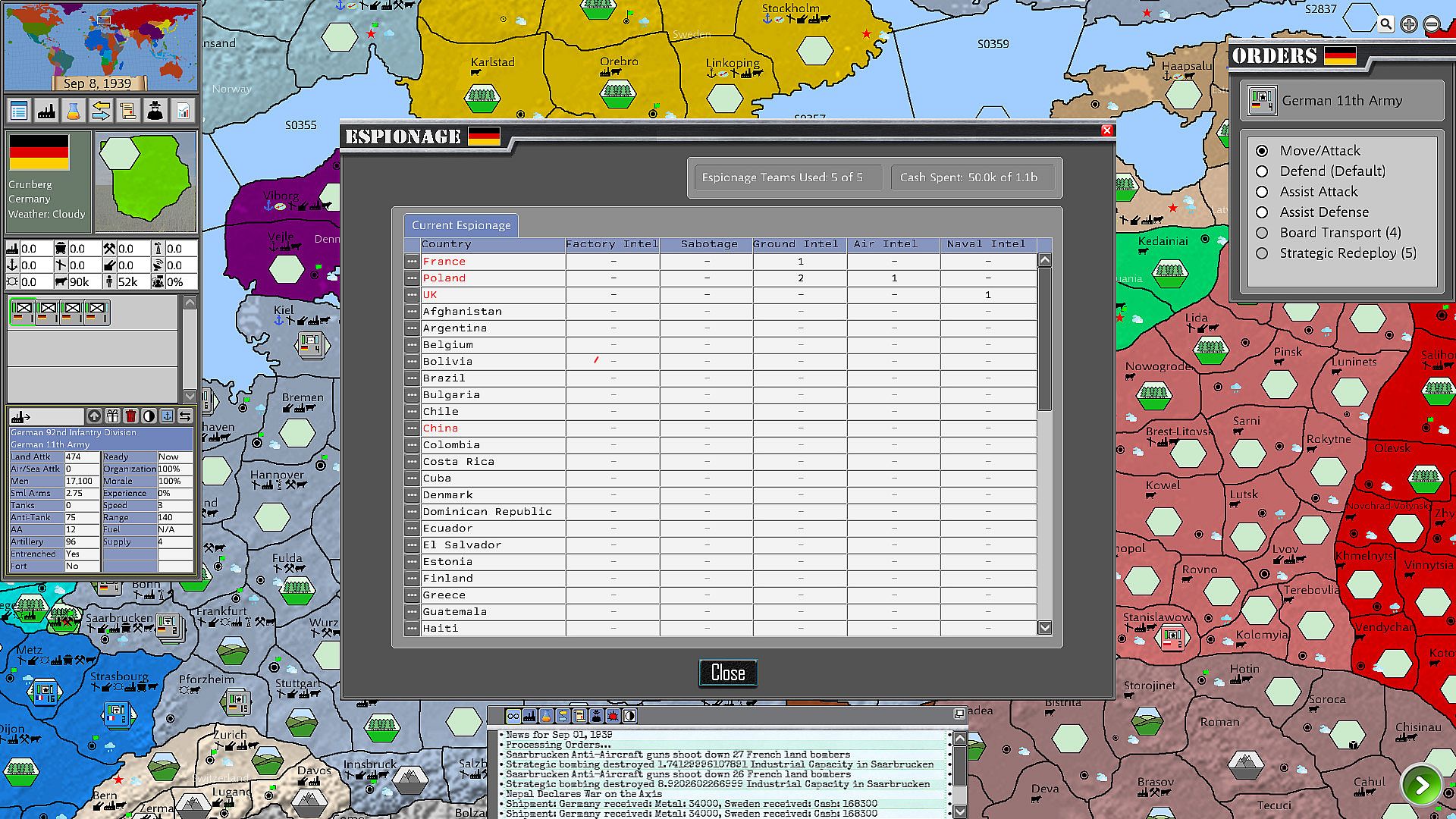The width and height of the screenshot is (1456, 819).
Task: Click the espionage spy icon
Action: tap(155, 111)
